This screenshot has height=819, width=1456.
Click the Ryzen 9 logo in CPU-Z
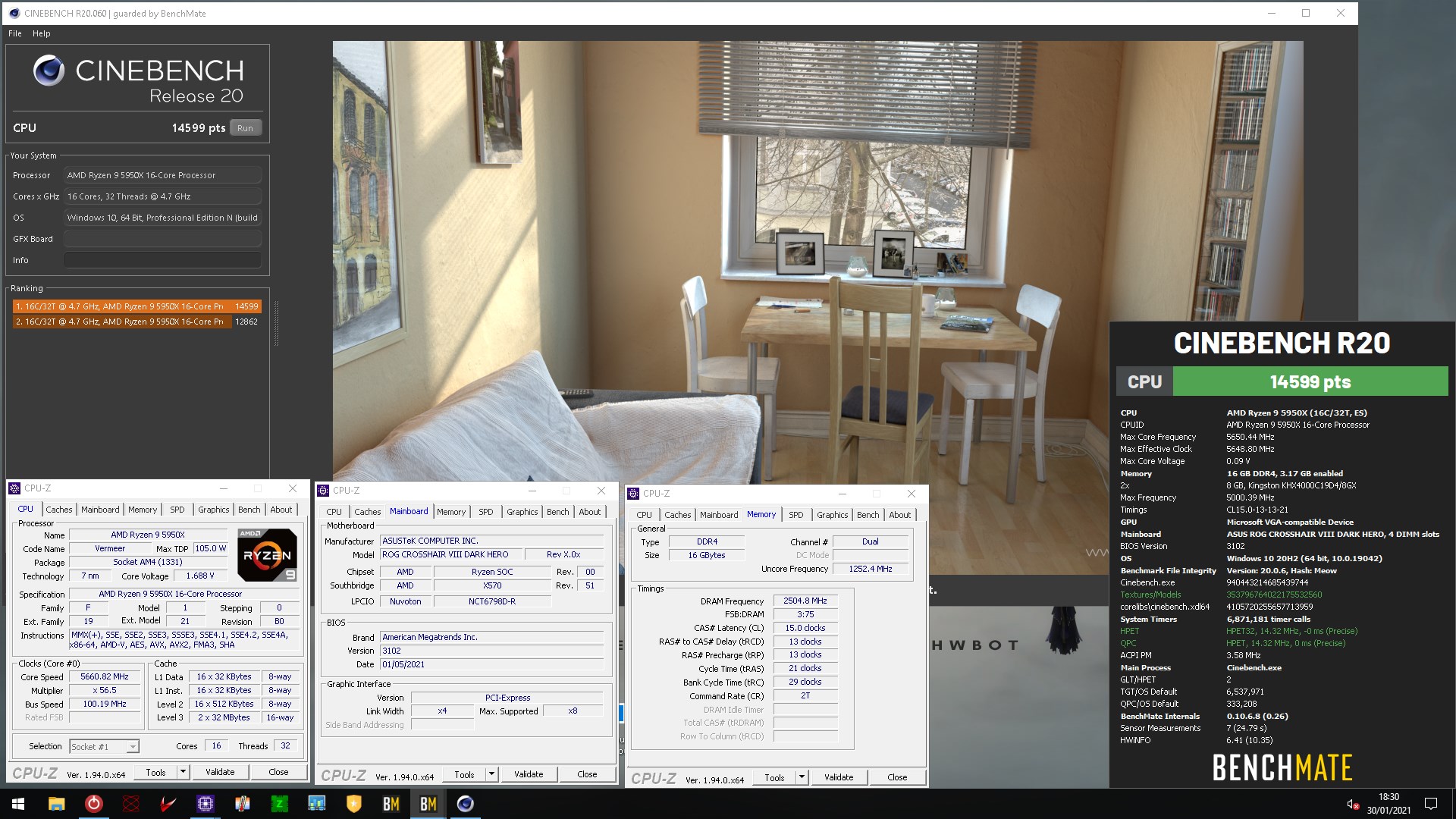coord(267,555)
